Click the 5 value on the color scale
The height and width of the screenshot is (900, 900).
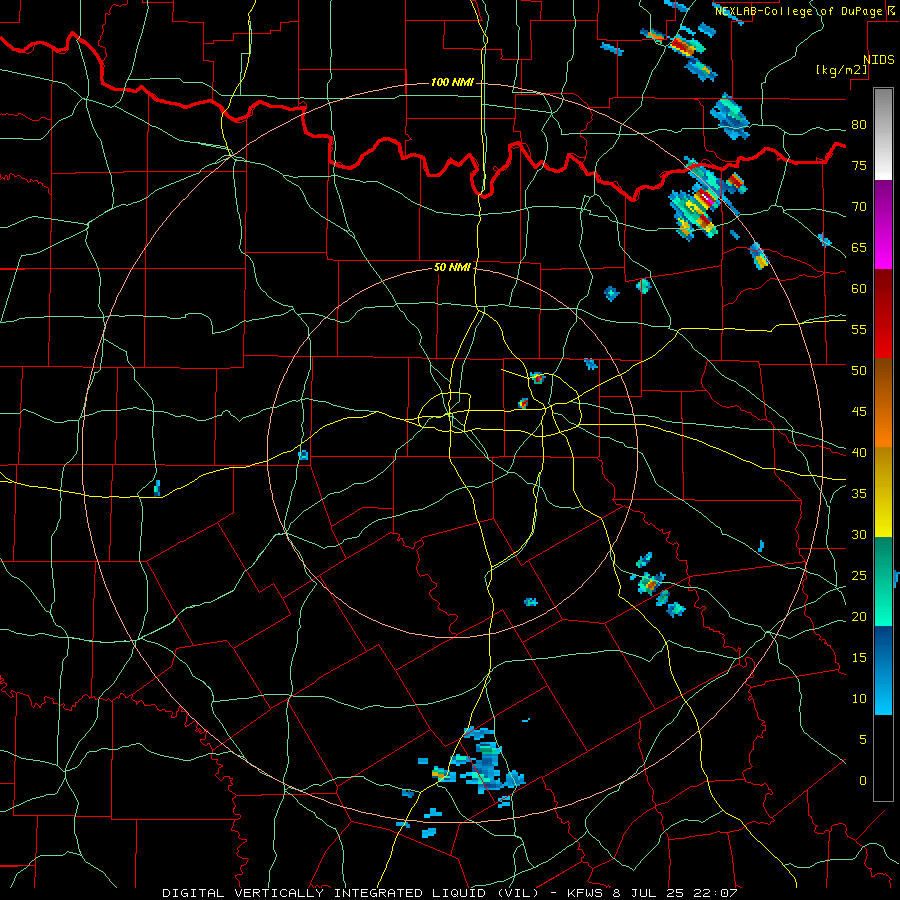coord(863,739)
